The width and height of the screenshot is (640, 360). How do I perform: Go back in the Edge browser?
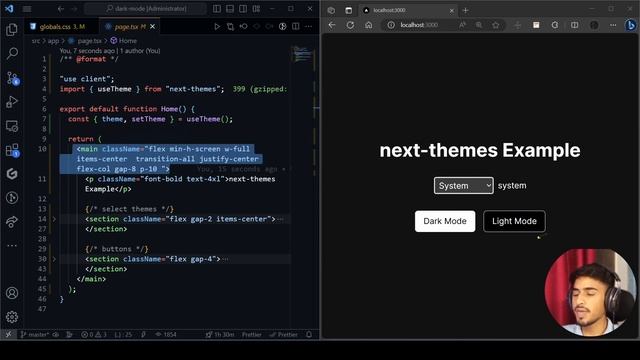pos(332,25)
